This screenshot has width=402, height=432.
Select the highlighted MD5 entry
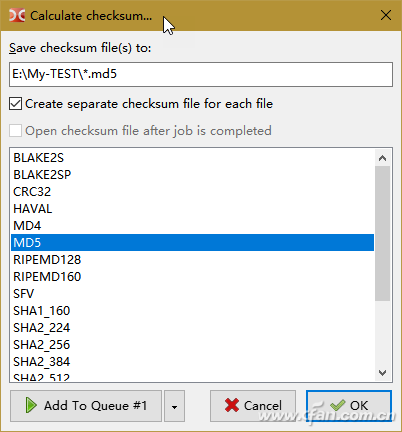(x=192, y=243)
